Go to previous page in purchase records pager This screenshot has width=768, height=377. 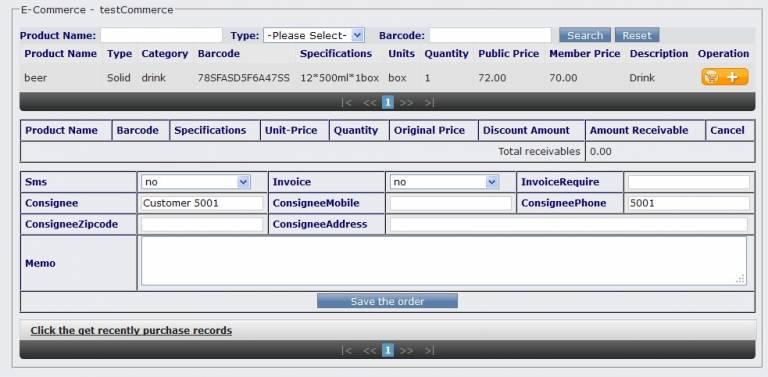pos(369,350)
